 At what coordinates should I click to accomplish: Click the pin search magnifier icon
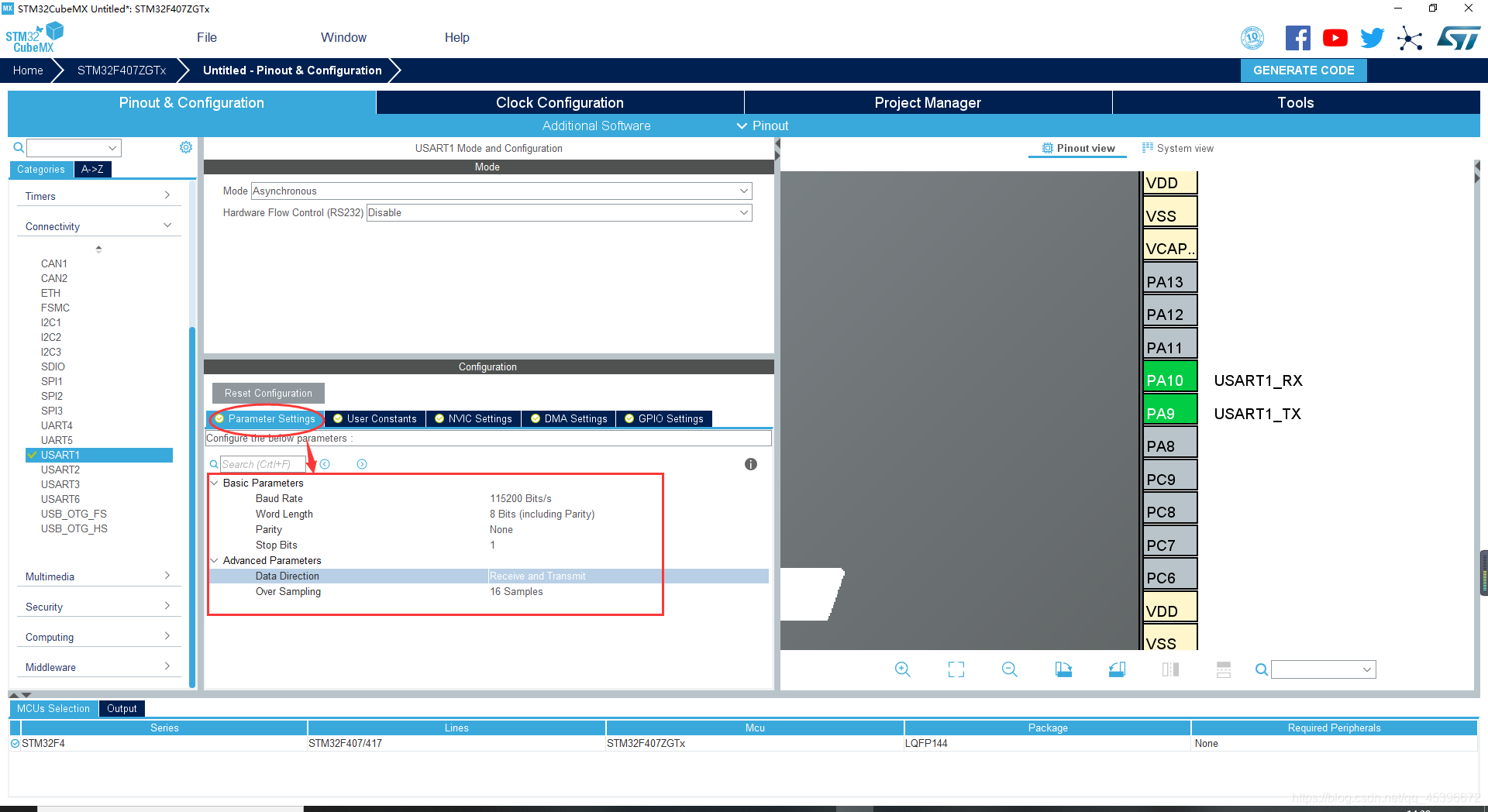tap(1262, 669)
